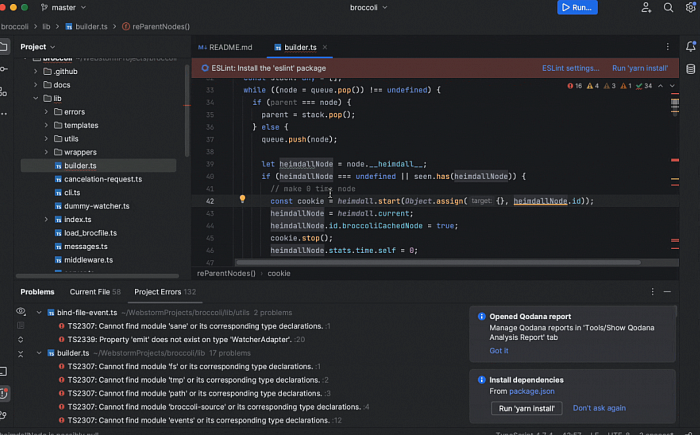
Task: Open the structure tool window icon
Action: point(4,92)
